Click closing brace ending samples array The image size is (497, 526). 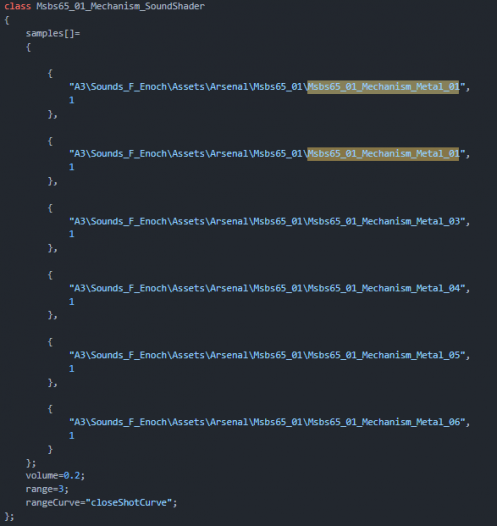31,463
